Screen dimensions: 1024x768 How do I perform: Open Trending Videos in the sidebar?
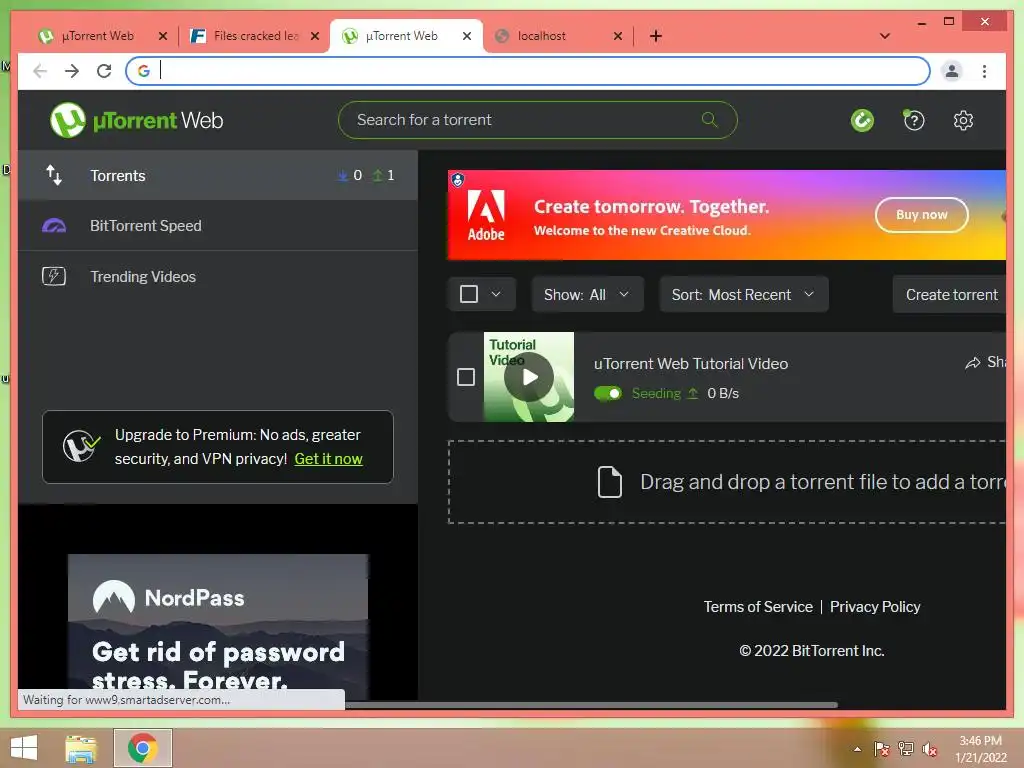tap(218, 276)
